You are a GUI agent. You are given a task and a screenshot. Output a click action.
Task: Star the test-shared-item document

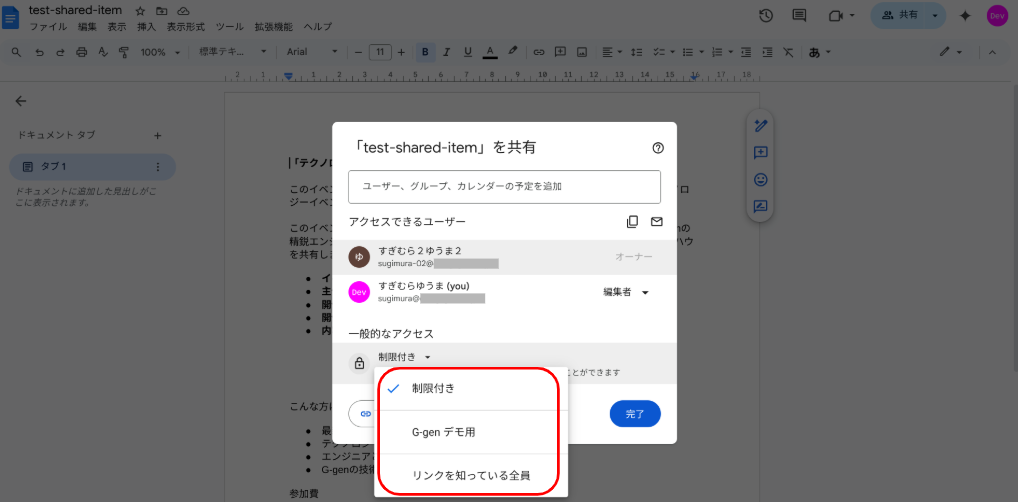coord(140,11)
